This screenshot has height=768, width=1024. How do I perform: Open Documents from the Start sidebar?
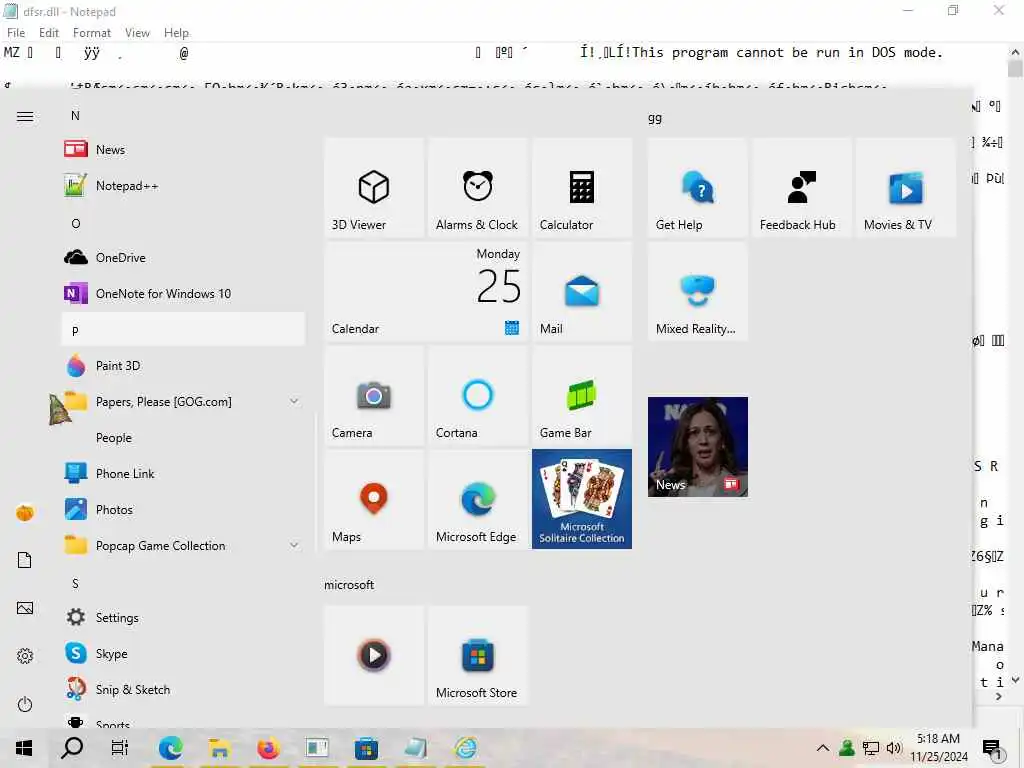(25, 560)
